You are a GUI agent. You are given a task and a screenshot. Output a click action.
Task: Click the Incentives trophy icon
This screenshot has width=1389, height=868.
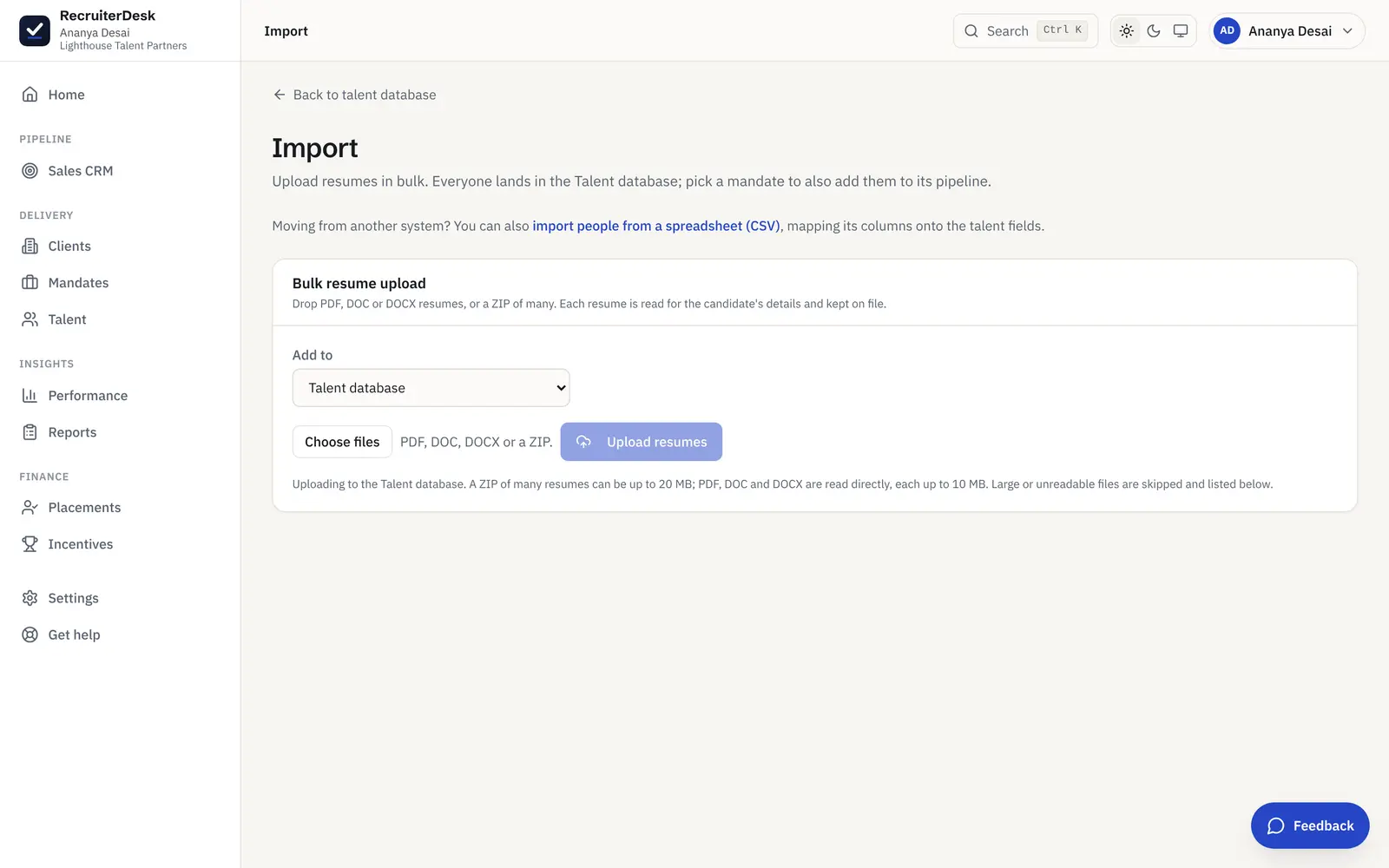pos(30,544)
